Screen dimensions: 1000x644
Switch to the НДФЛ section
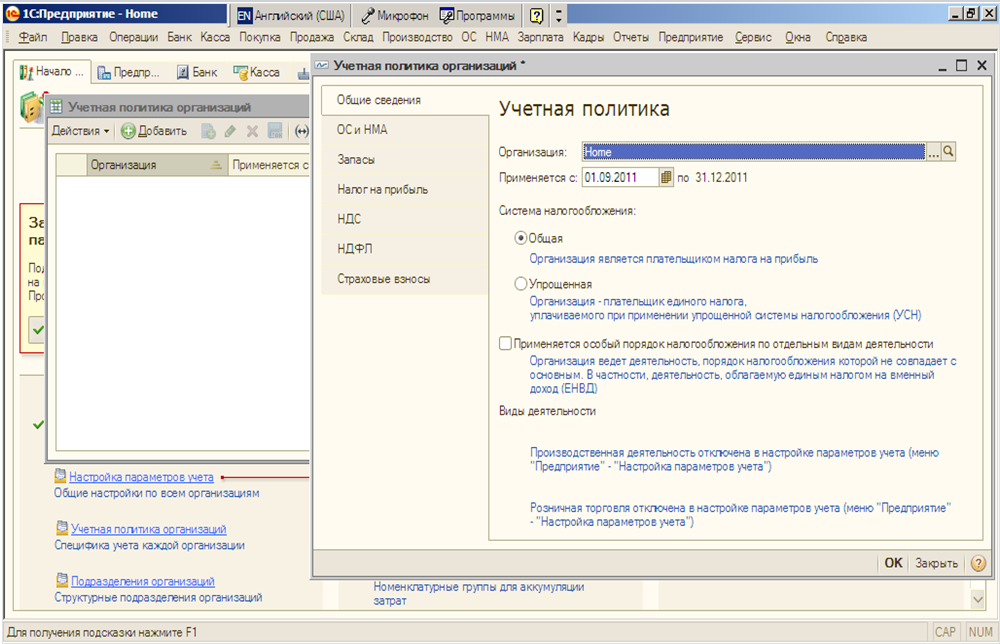coord(405,249)
